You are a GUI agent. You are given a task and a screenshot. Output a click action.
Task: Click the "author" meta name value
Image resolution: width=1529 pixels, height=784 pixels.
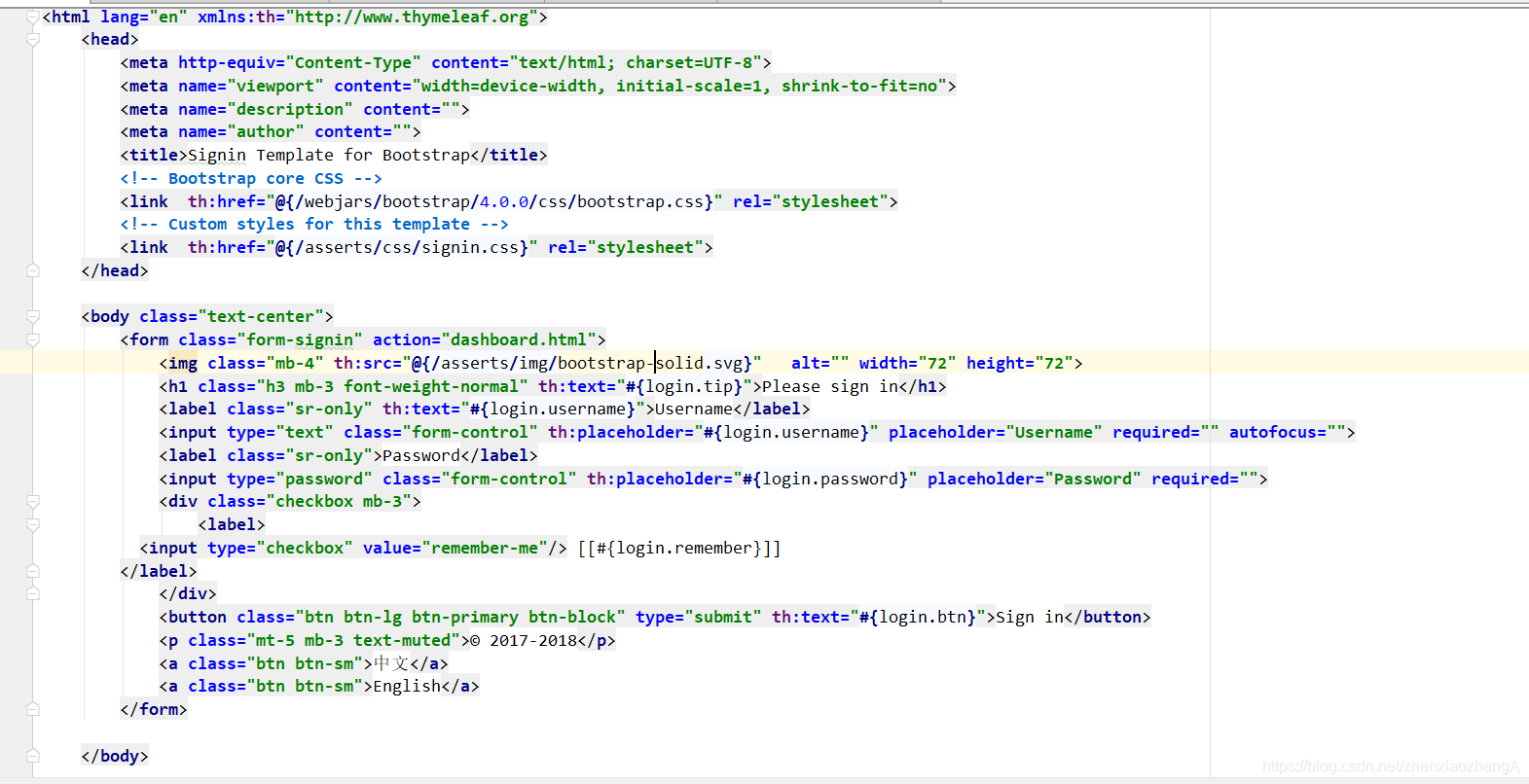266,131
